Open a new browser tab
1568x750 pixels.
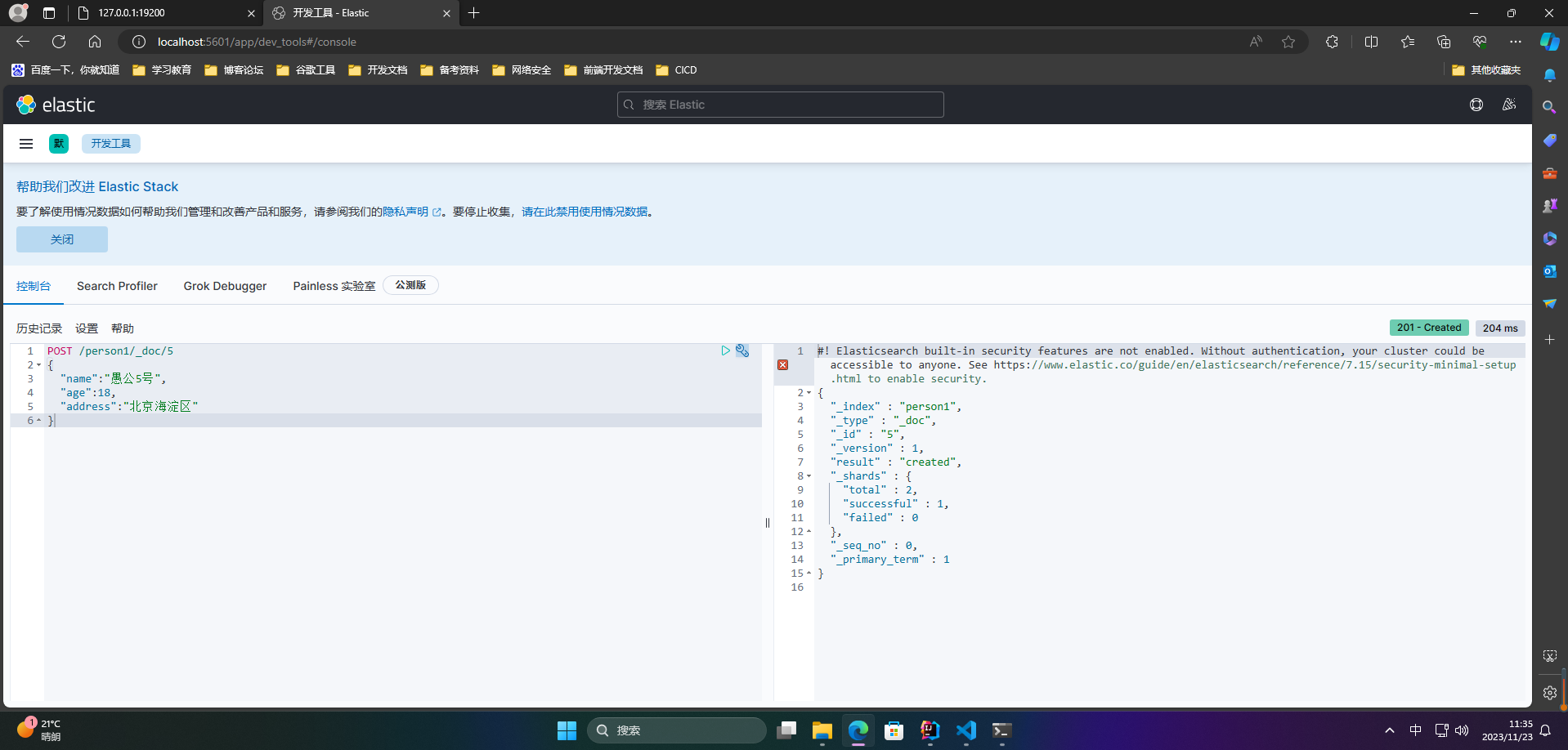tap(474, 13)
